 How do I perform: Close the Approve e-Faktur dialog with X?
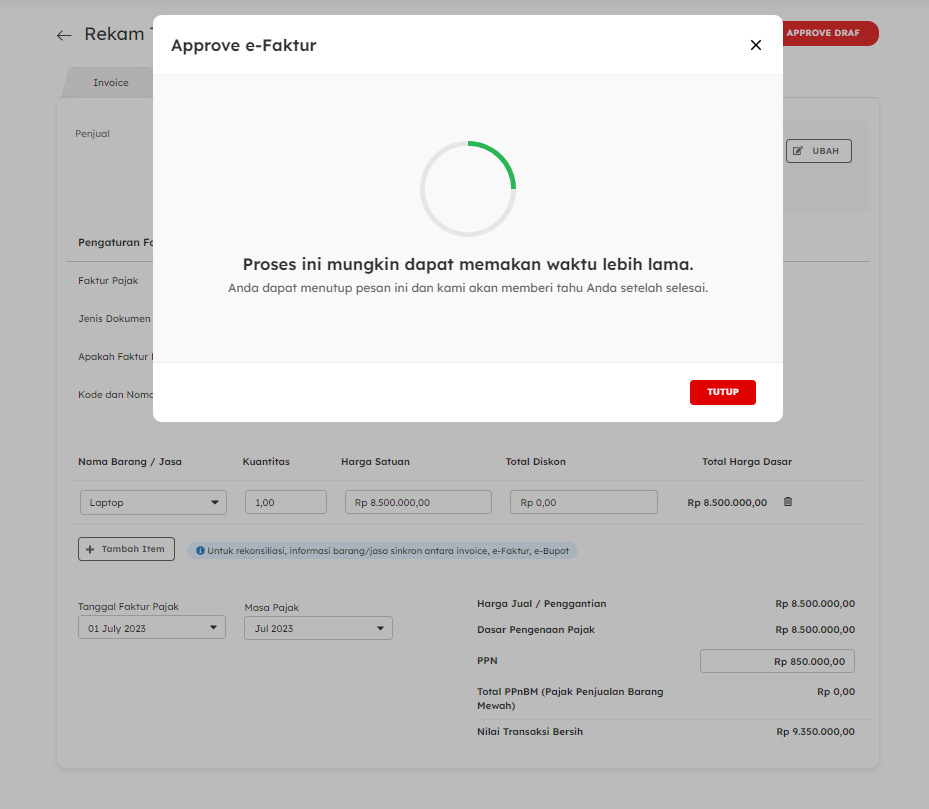[x=756, y=45]
